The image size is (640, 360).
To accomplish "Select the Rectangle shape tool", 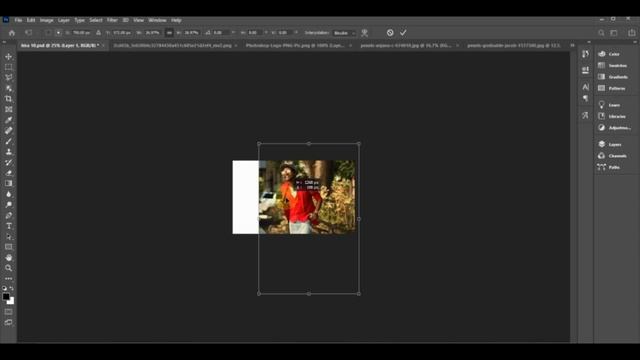I will (x=9, y=247).
